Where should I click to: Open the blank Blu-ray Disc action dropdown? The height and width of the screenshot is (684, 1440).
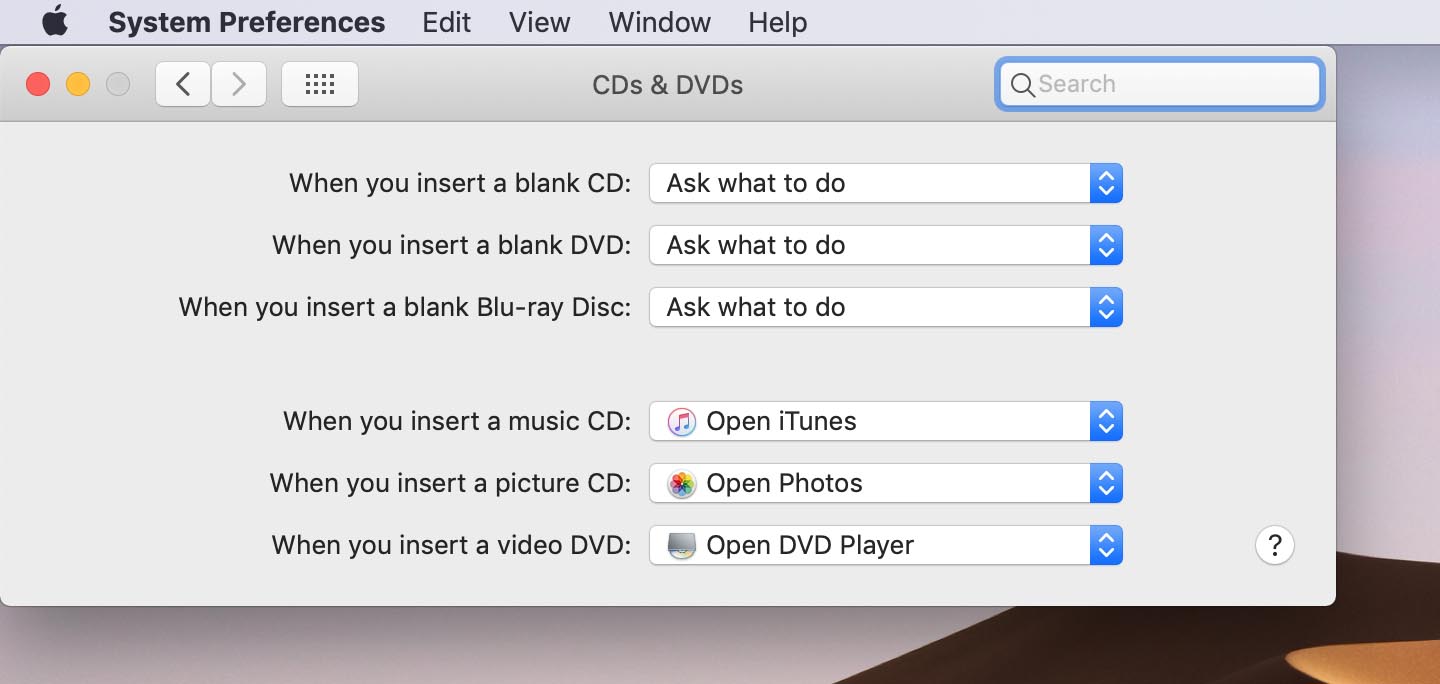point(886,307)
